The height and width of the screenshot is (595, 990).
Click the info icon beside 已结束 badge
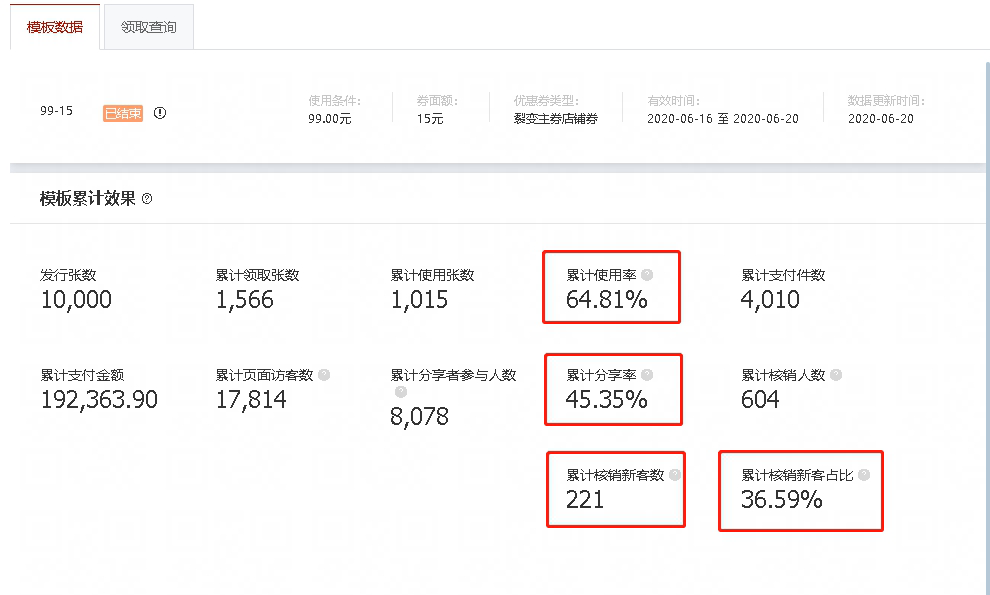pyautogui.click(x=160, y=113)
